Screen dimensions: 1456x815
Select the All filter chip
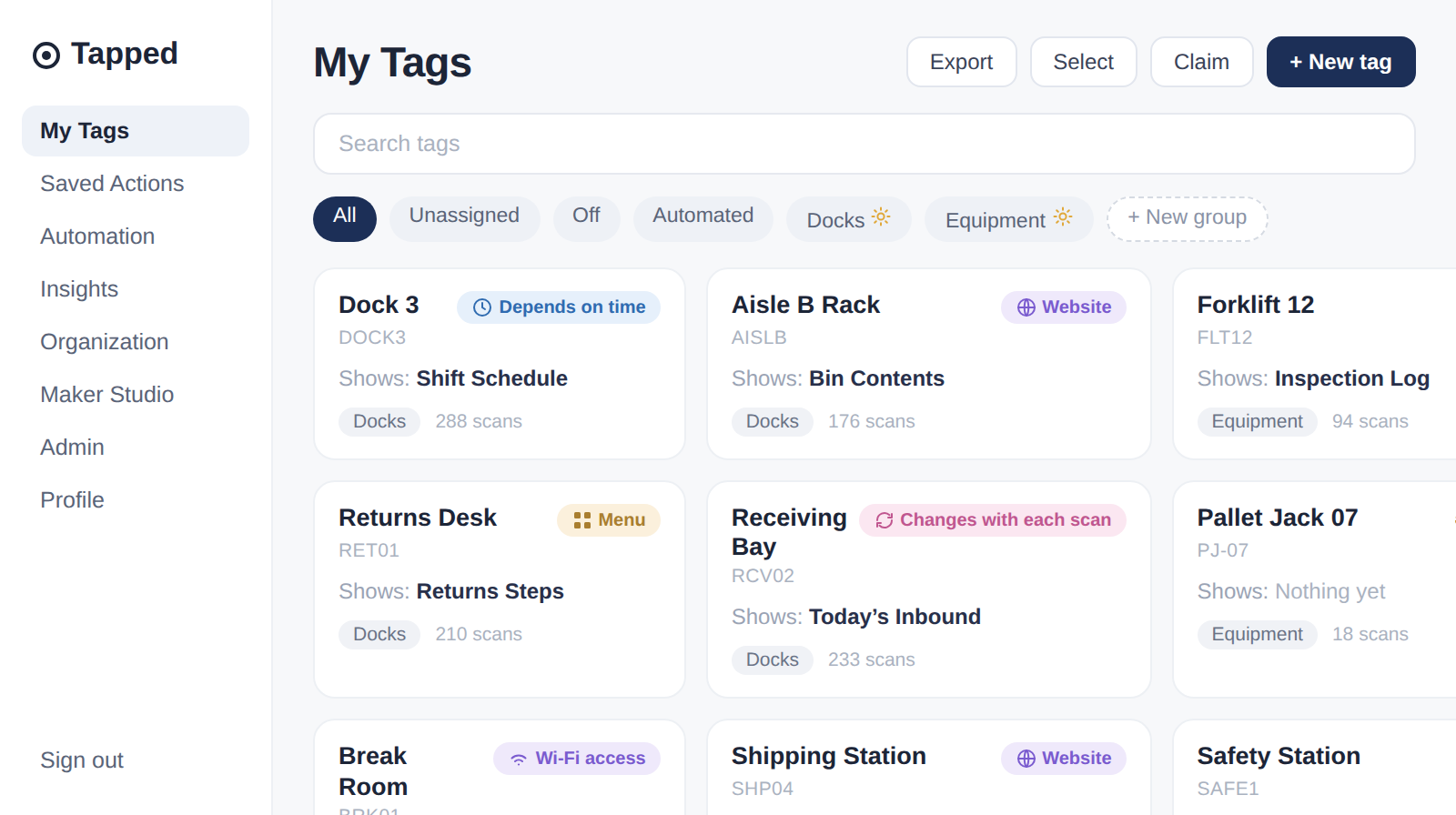click(x=344, y=218)
